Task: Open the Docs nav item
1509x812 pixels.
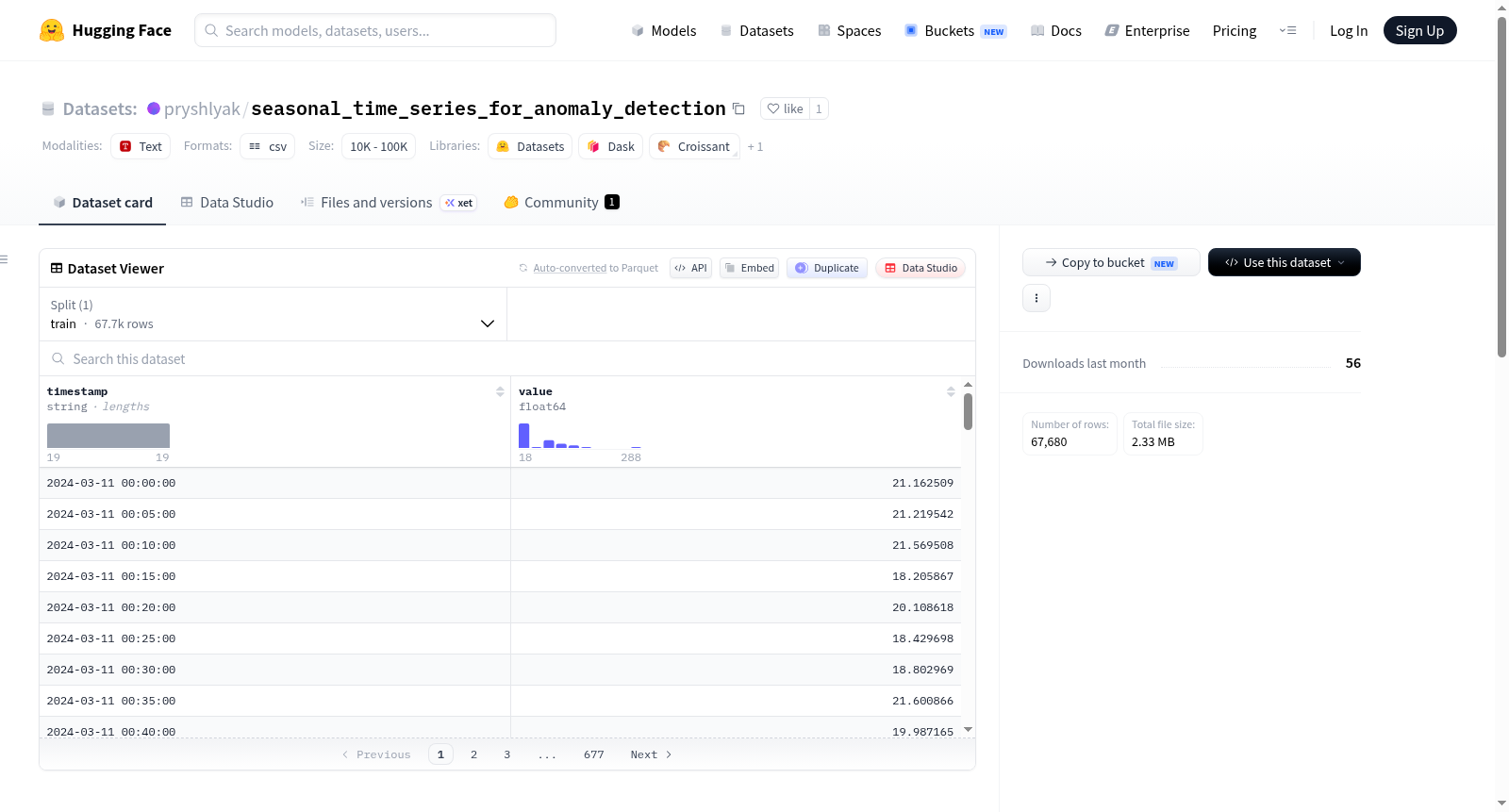Action: tap(1056, 30)
